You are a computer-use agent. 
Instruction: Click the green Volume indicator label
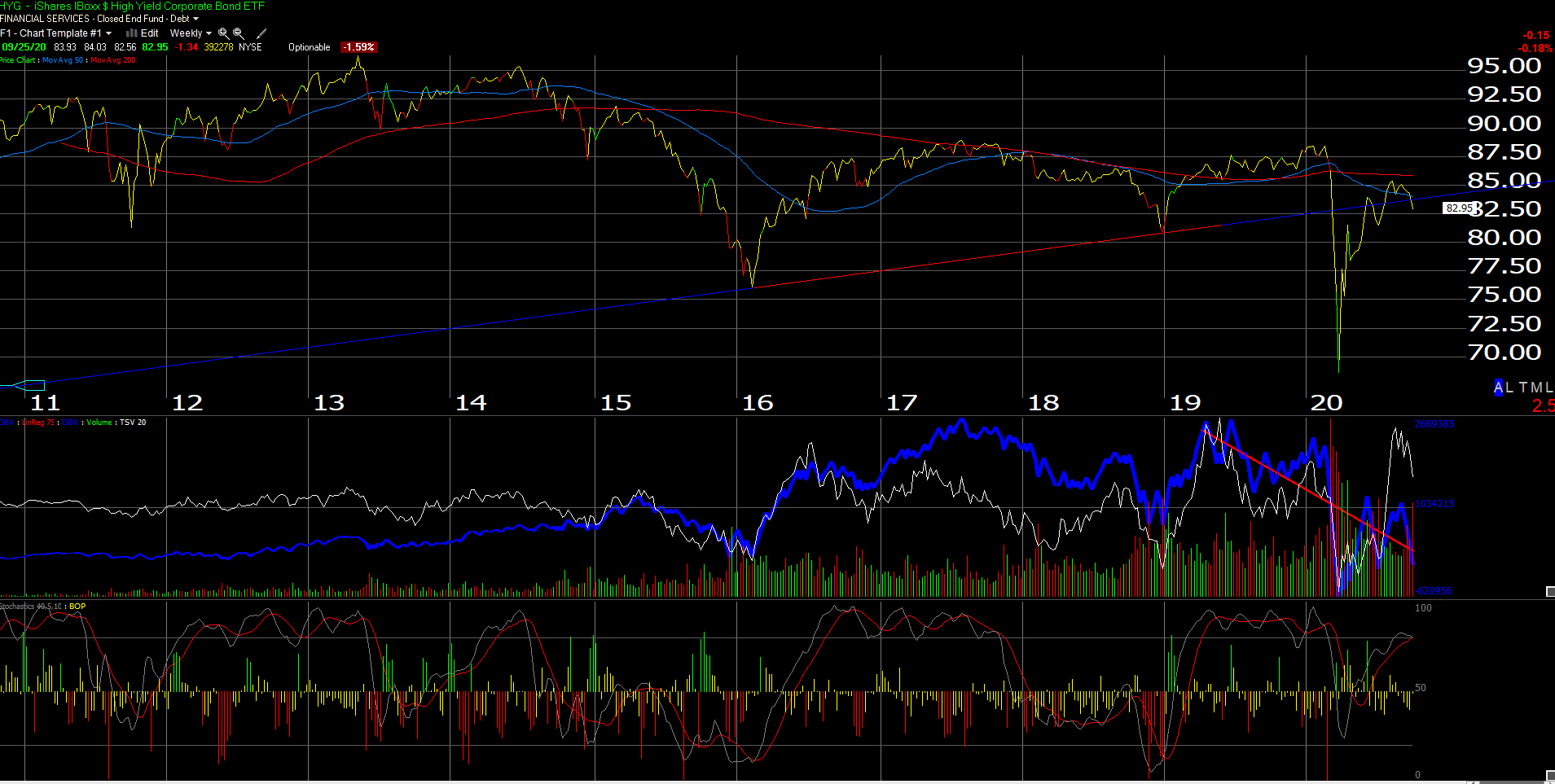click(x=99, y=423)
